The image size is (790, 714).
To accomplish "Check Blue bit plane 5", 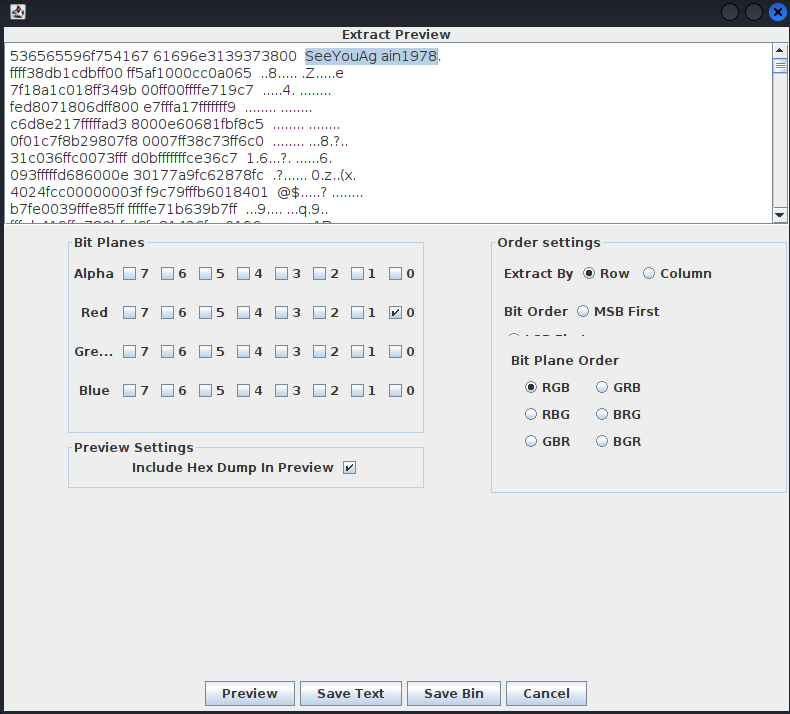I will tap(205, 391).
